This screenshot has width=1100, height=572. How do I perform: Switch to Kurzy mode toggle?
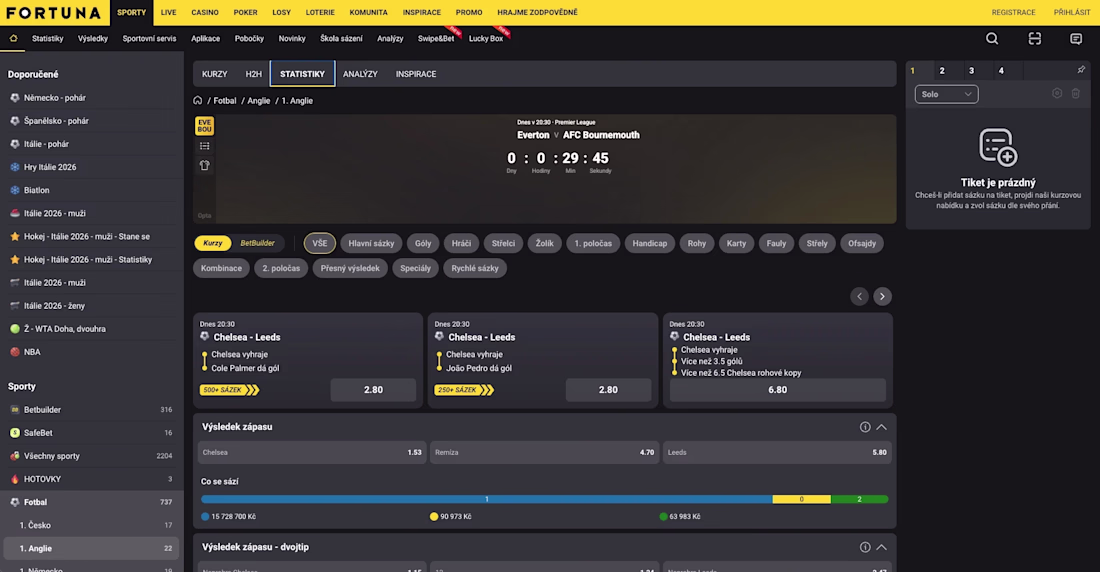(213, 243)
